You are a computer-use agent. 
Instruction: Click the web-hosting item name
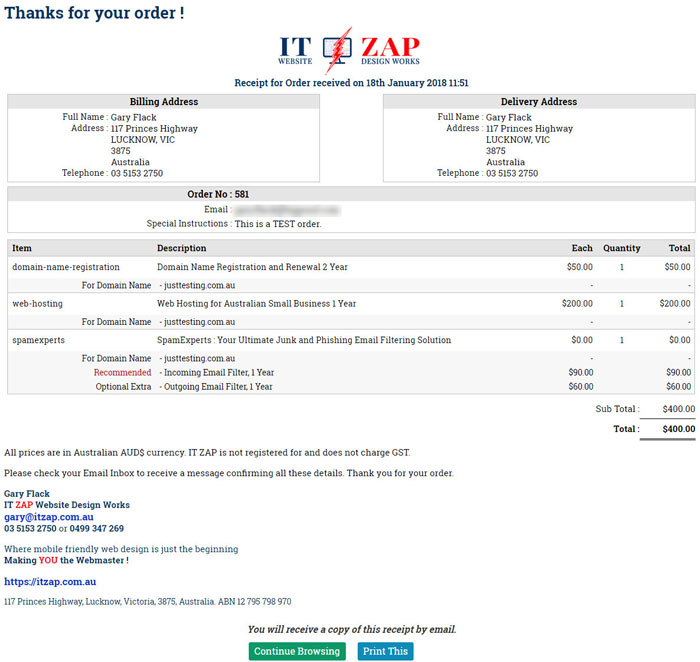pos(37,303)
